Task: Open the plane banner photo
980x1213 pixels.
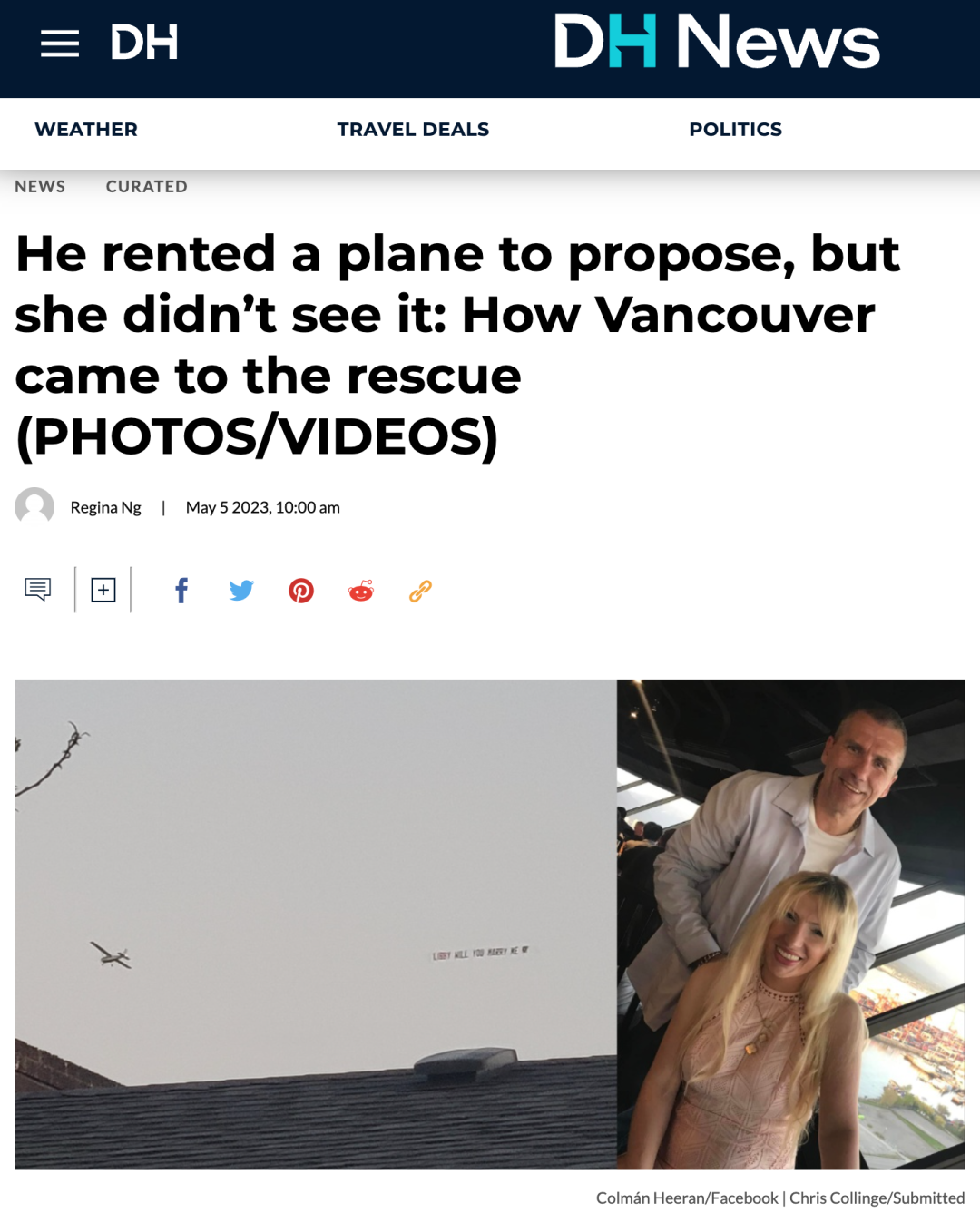Action: click(x=316, y=924)
